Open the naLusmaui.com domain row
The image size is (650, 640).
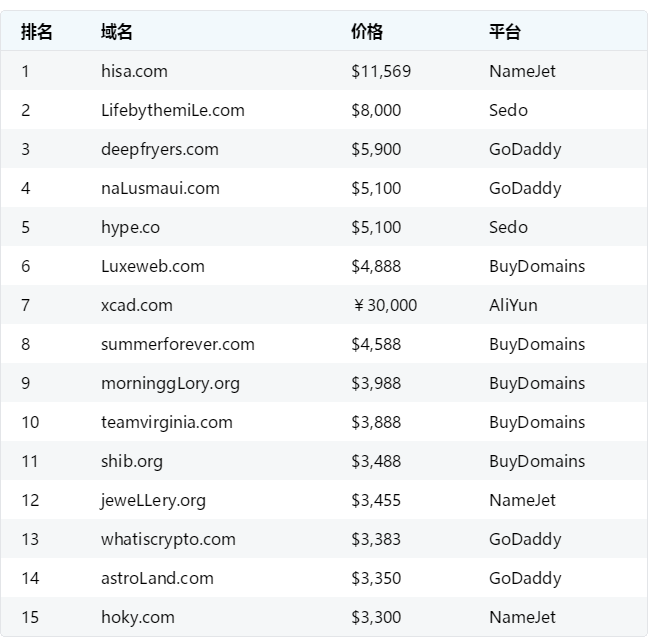tap(160, 188)
